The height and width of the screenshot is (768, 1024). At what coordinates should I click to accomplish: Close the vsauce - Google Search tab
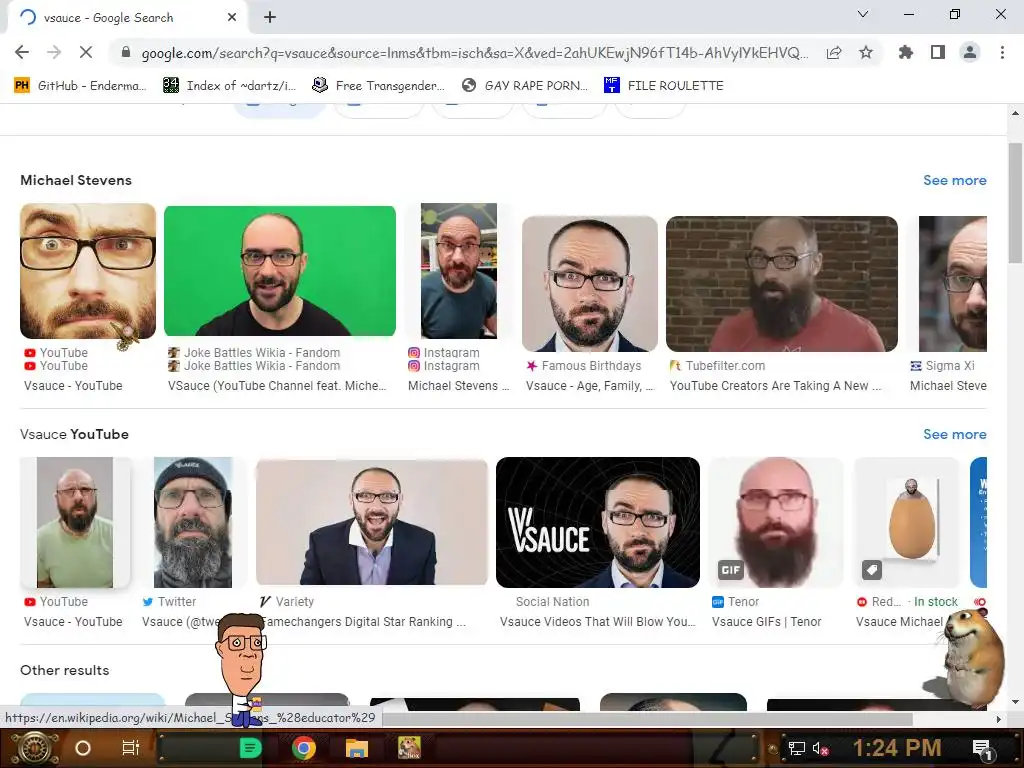point(232,18)
